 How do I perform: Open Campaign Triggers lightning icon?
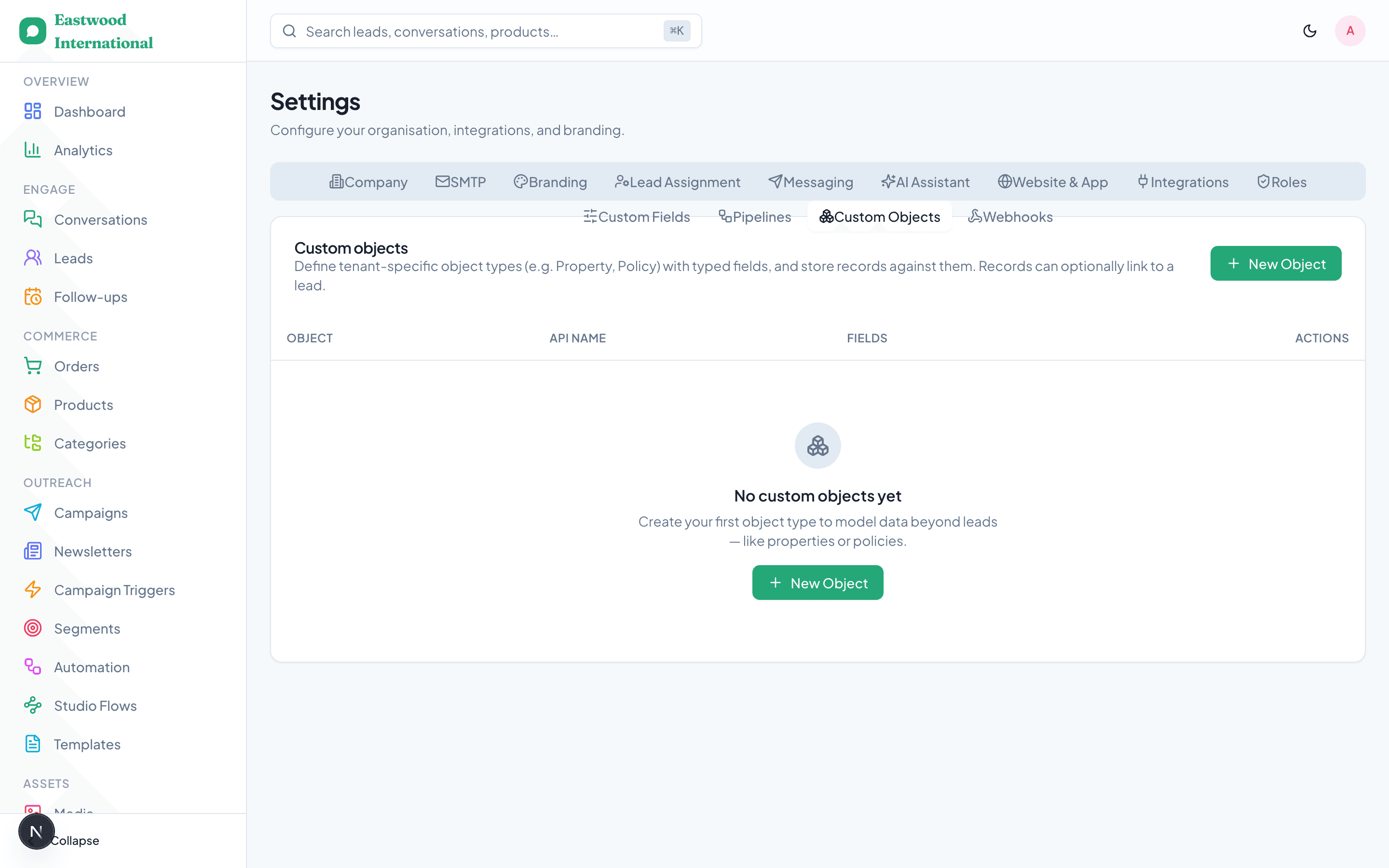click(33, 590)
